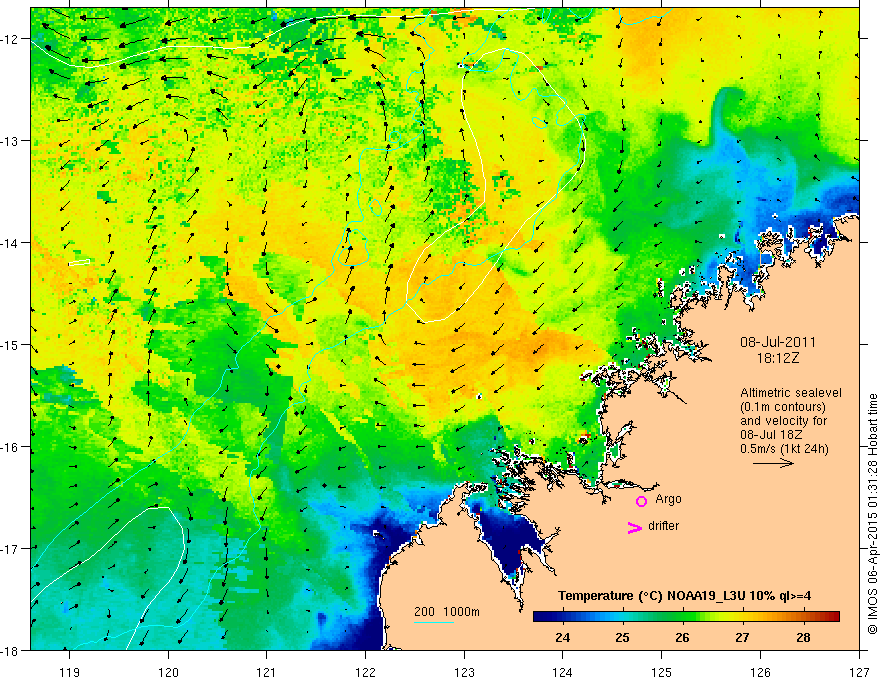Click the color bar tick label 27
The width and height of the screenshot is (880, 680).
coord(742,637)
